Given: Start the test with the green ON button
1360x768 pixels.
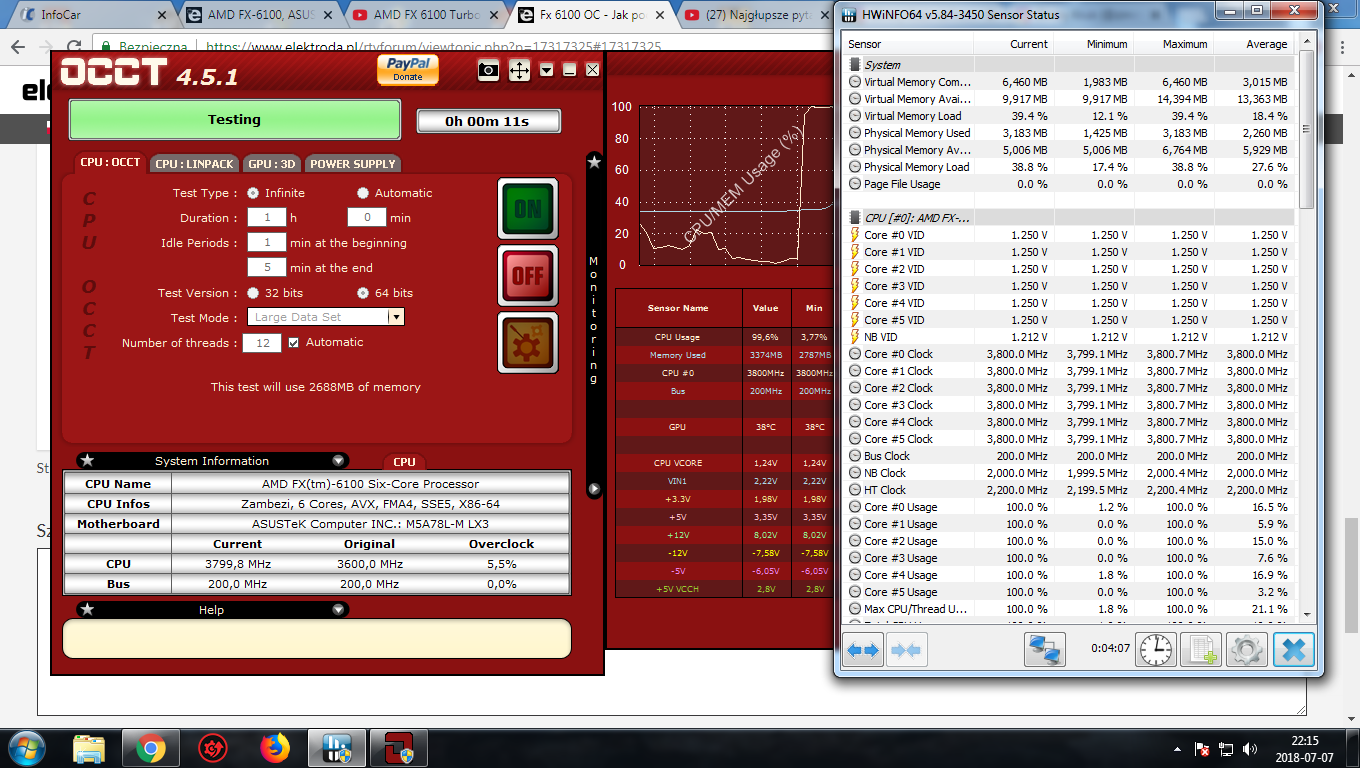Looking at the screenshot, I should 527,208.
